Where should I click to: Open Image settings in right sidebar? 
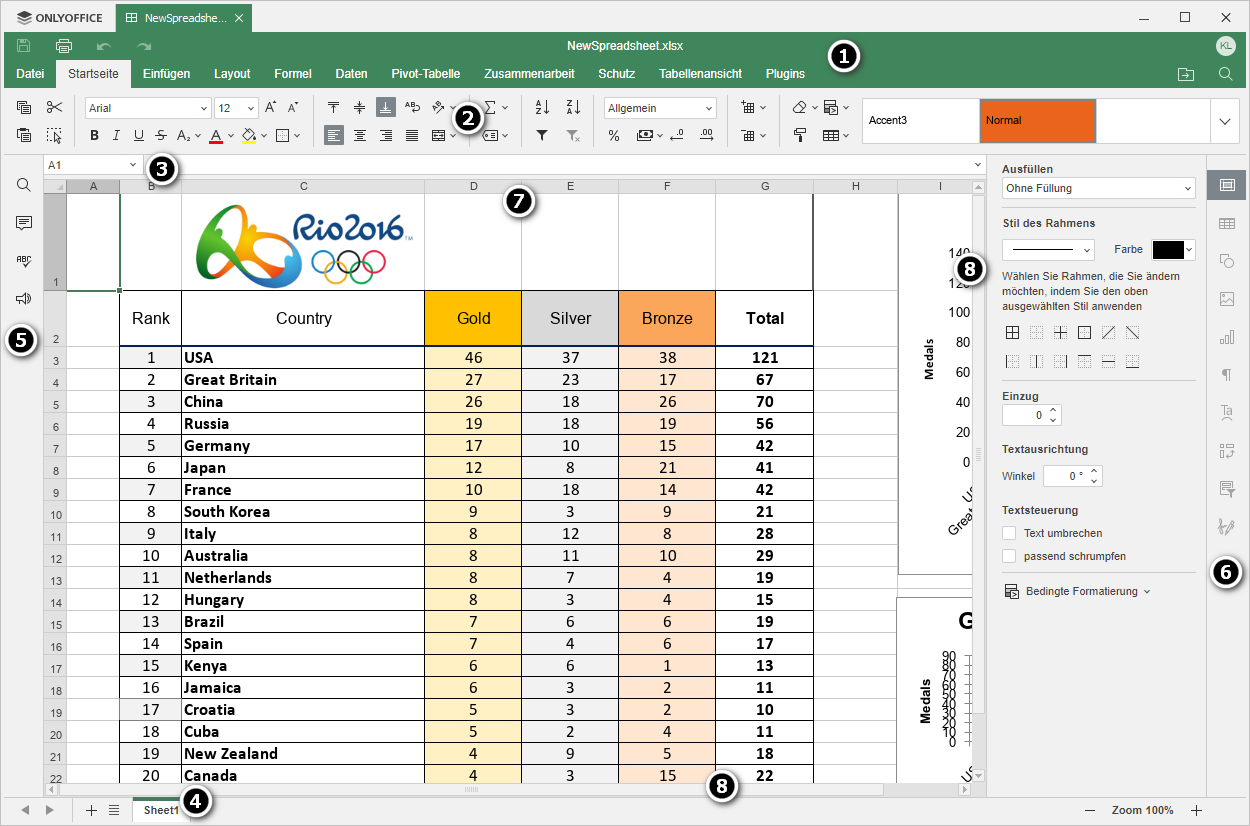coord(1226,299)
